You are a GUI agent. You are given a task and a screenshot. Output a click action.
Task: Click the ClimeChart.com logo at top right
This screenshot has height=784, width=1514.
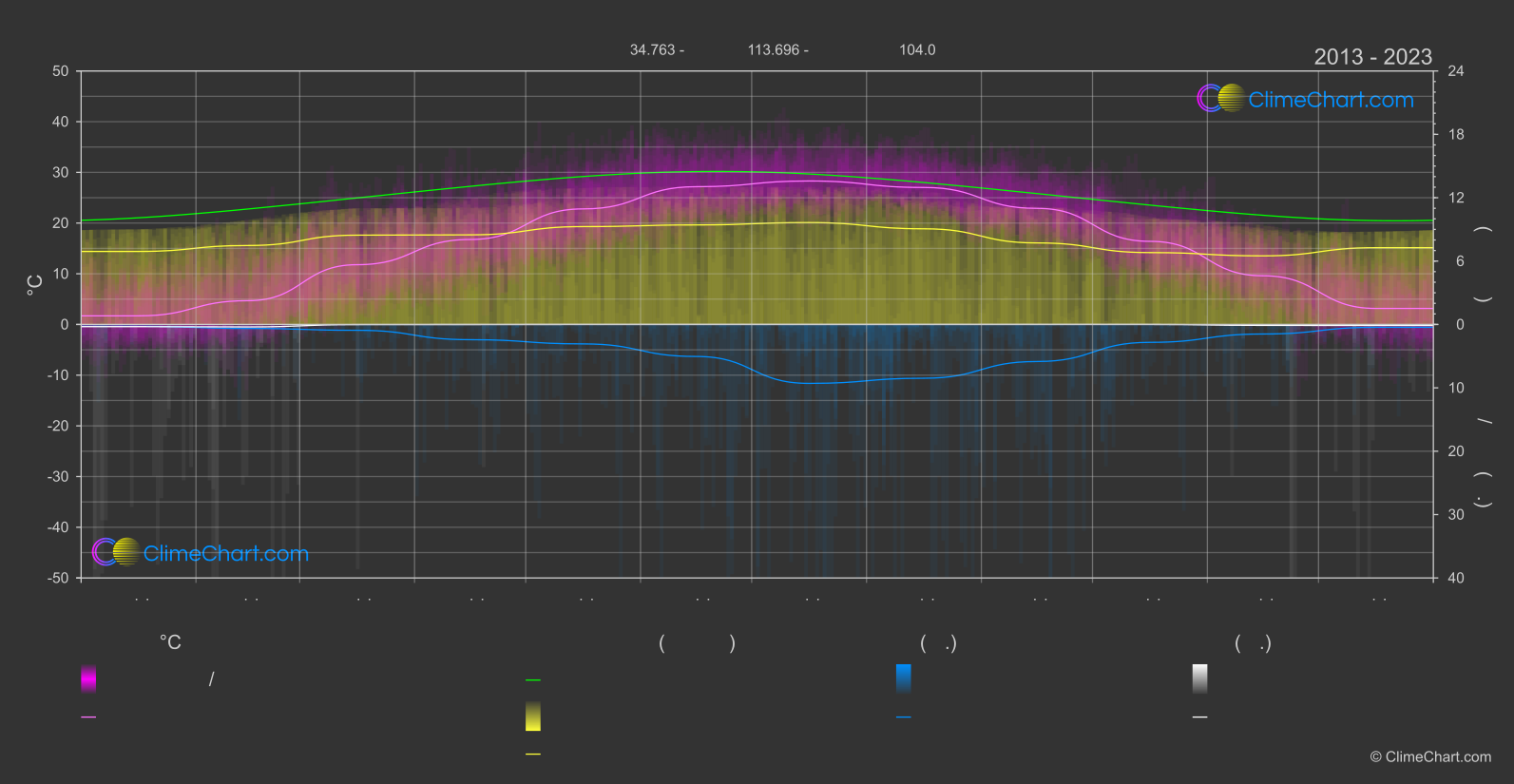(1305, 99)
